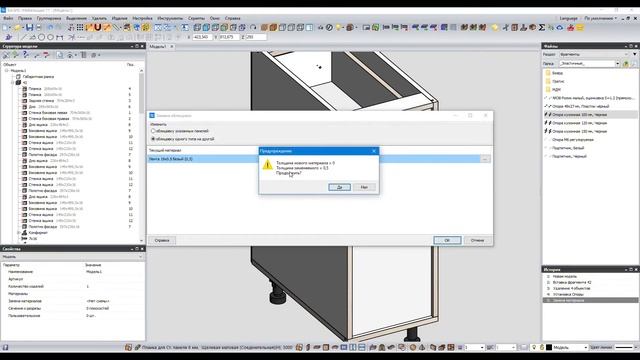The image size is (640, 360).
Task: Open the Папка folder dropdown
Action: [x=617, y=64]
